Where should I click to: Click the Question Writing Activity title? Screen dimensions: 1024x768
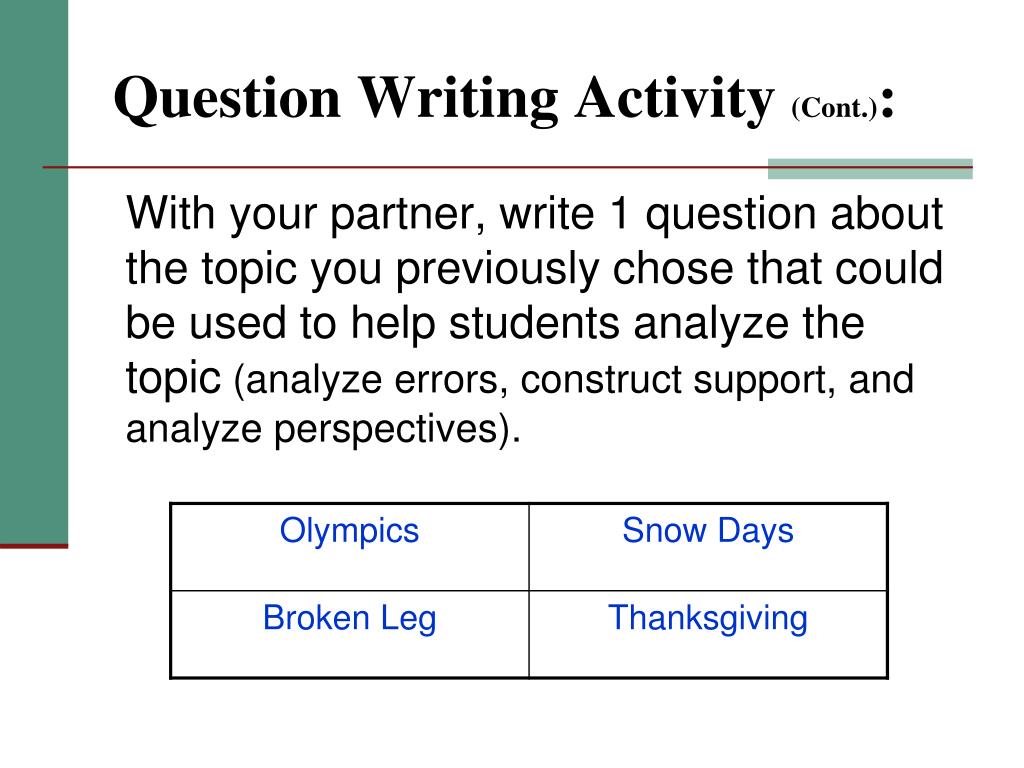pos(504,99)
